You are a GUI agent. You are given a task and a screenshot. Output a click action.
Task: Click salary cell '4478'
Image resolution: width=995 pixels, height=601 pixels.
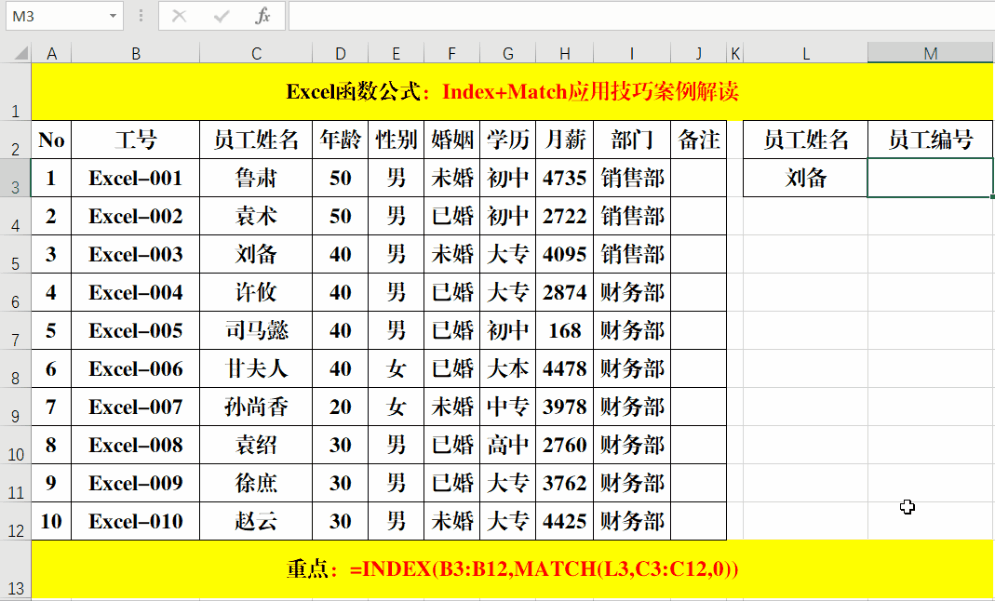565,368
